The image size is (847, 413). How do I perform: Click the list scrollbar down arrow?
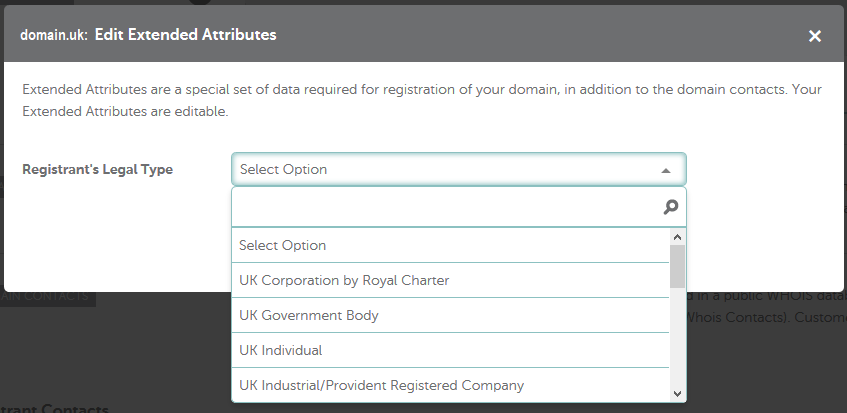pyautogui.click(x=677, y=394)
